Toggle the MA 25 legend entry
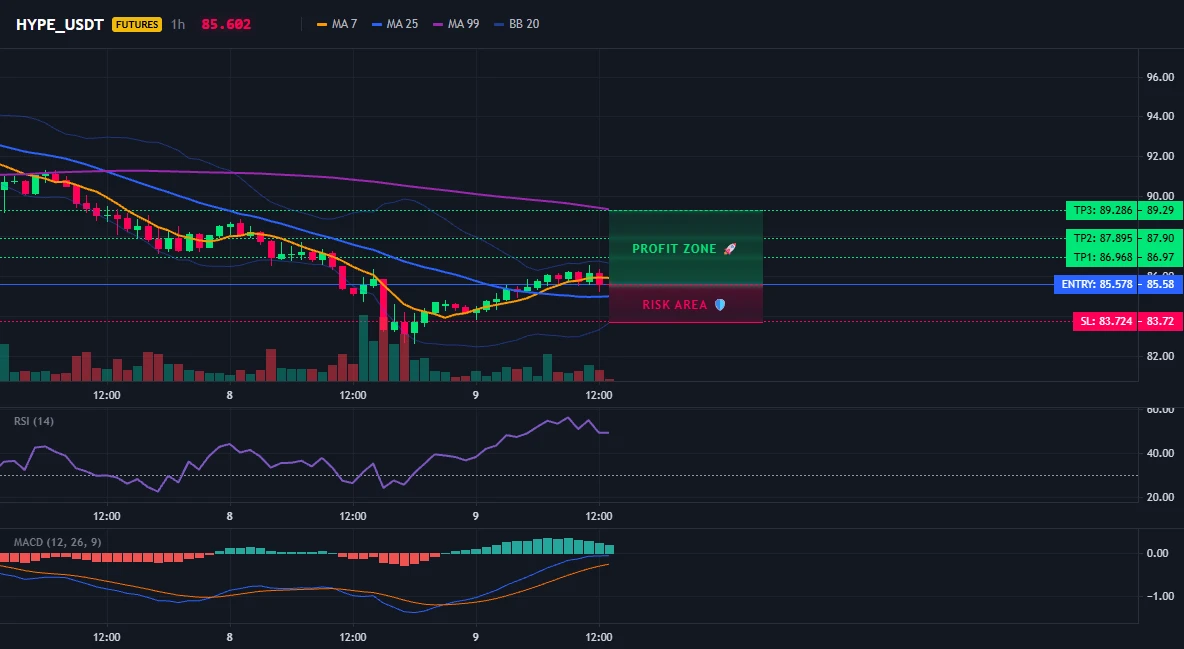The height and width of the screenshot is (649, 1184). coord(395,24)
